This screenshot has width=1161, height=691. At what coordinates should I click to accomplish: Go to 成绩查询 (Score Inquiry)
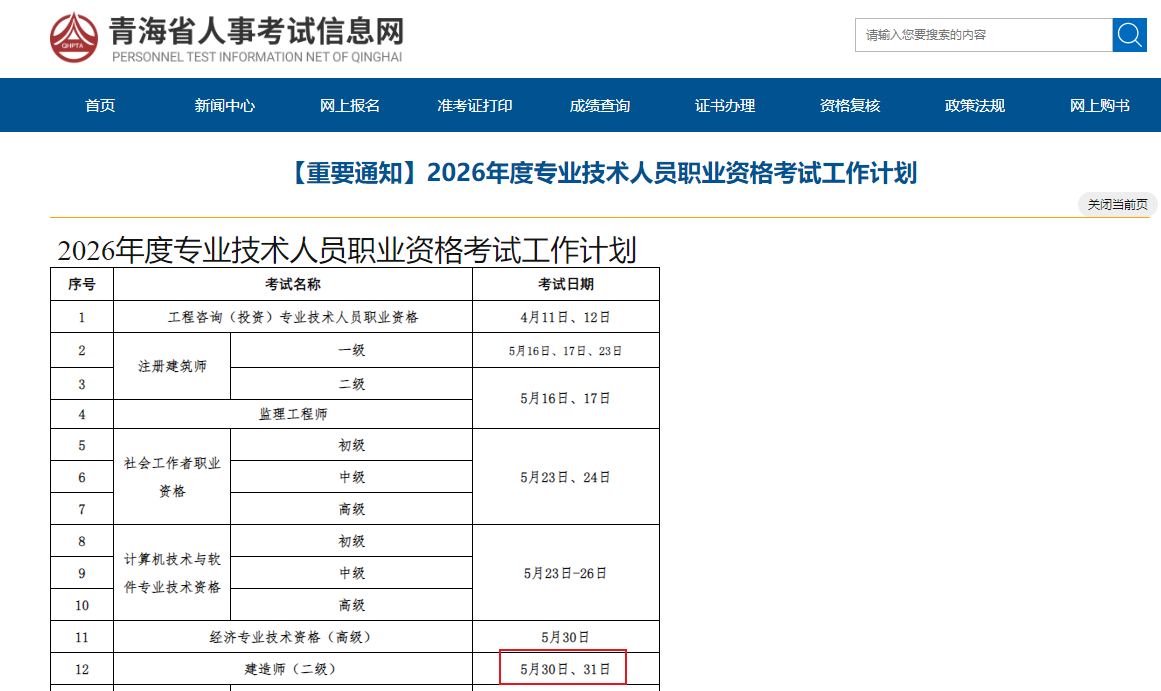click(x=599, y=105)
